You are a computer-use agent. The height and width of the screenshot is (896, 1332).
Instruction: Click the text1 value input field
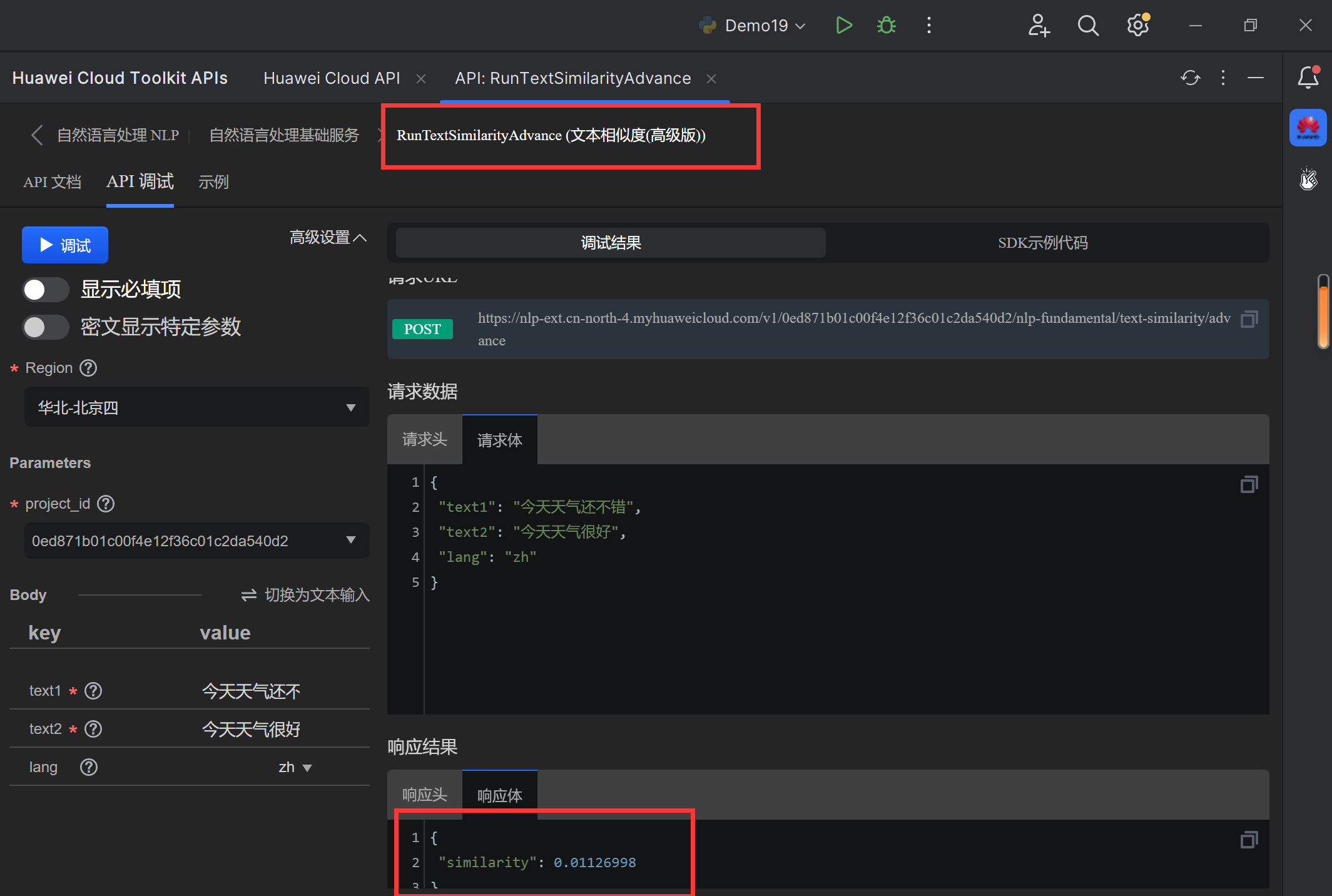pos(252,691)
